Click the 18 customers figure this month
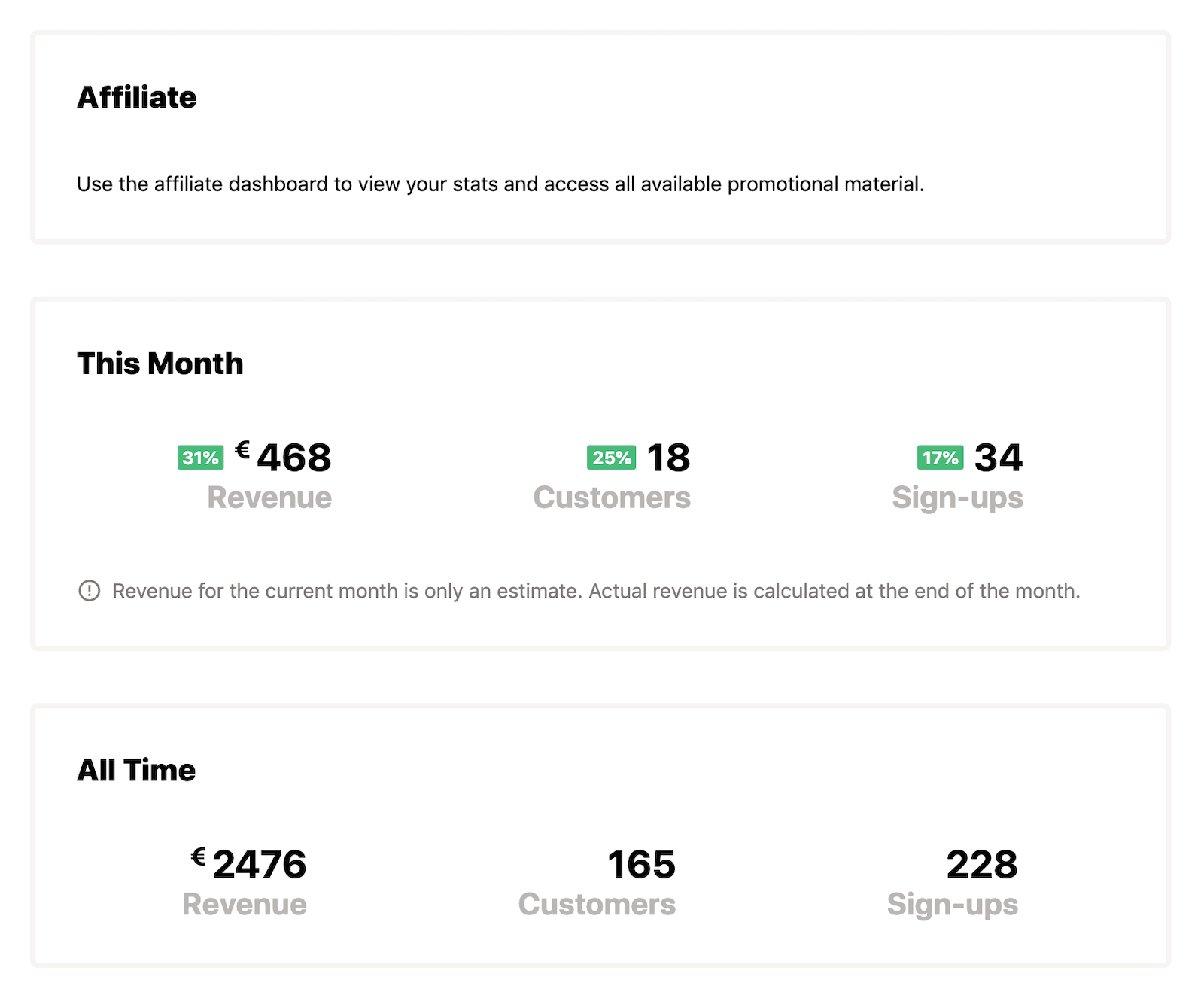Image resolution: width=1204 pixels, height=998 pixels. coord(668,458)
